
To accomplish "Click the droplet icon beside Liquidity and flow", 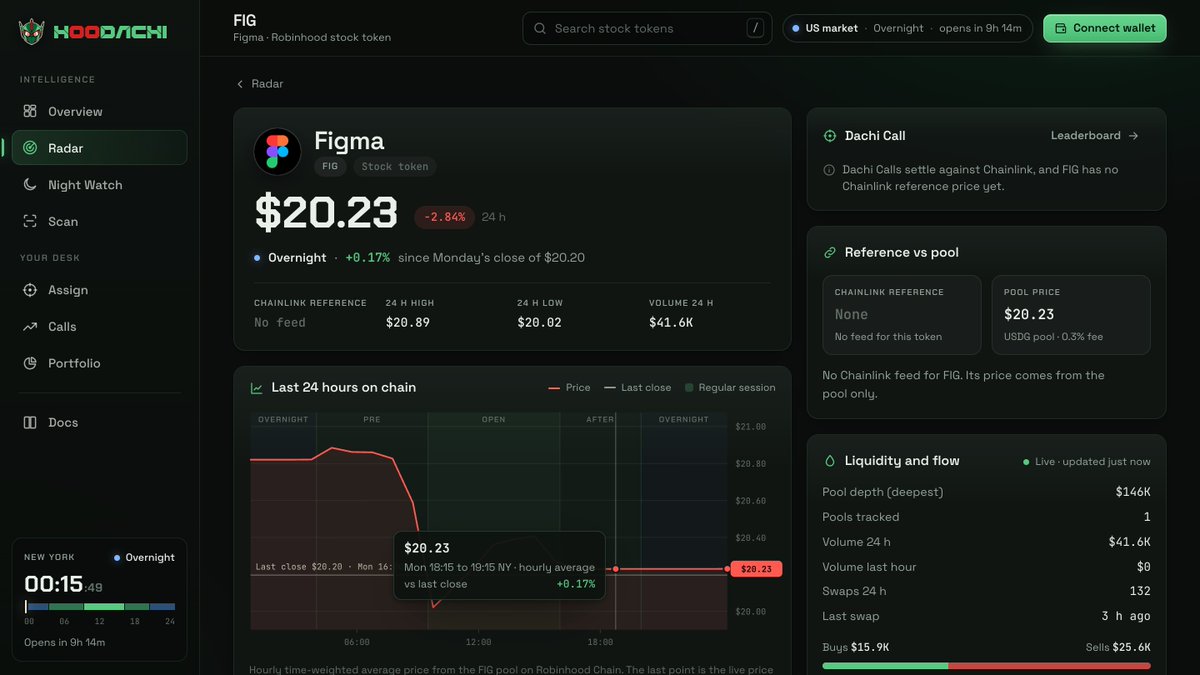I will 830,461.
